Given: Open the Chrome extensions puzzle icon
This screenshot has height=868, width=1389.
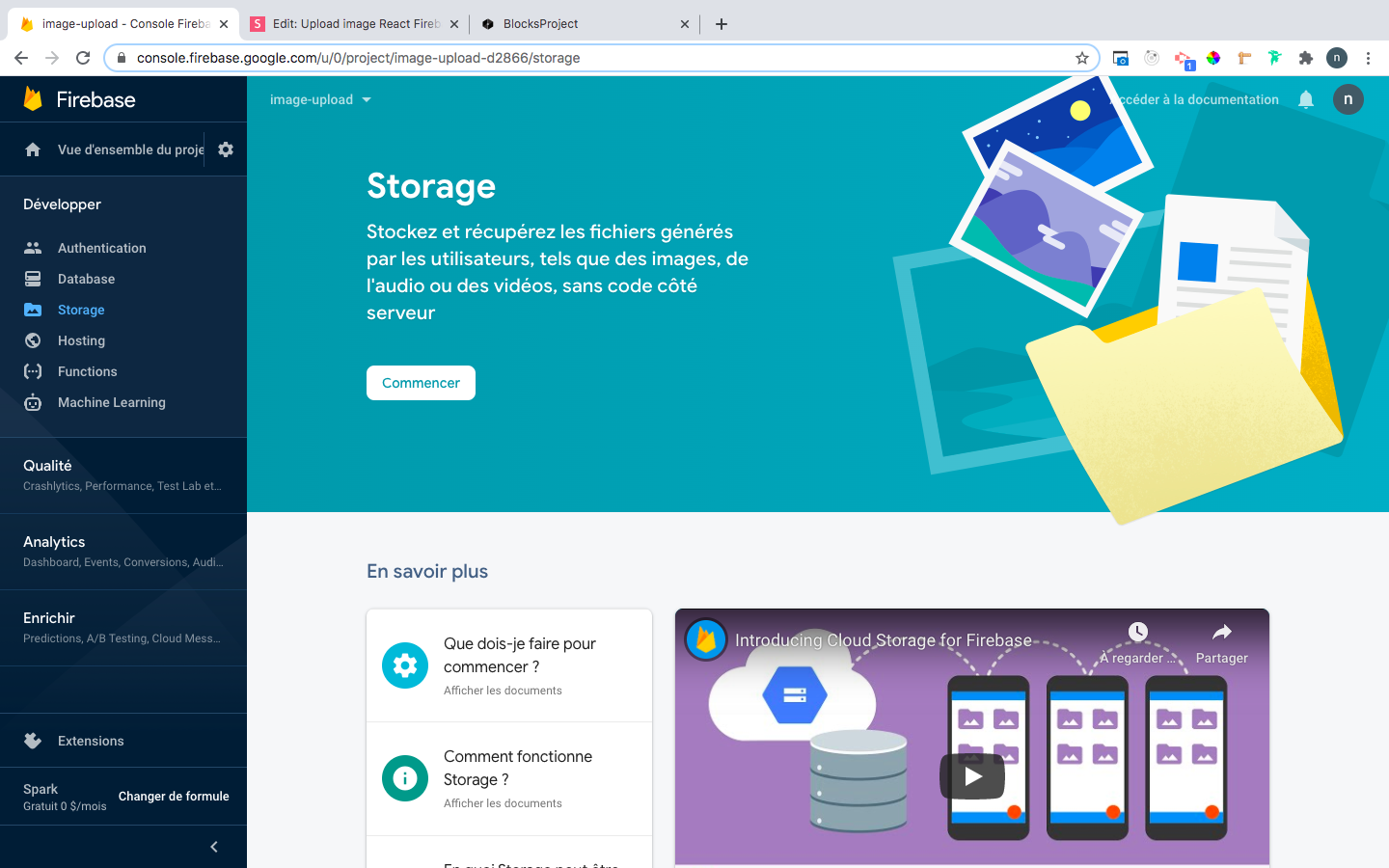Looking at the screenshot, I should (x=1306, y=58).
